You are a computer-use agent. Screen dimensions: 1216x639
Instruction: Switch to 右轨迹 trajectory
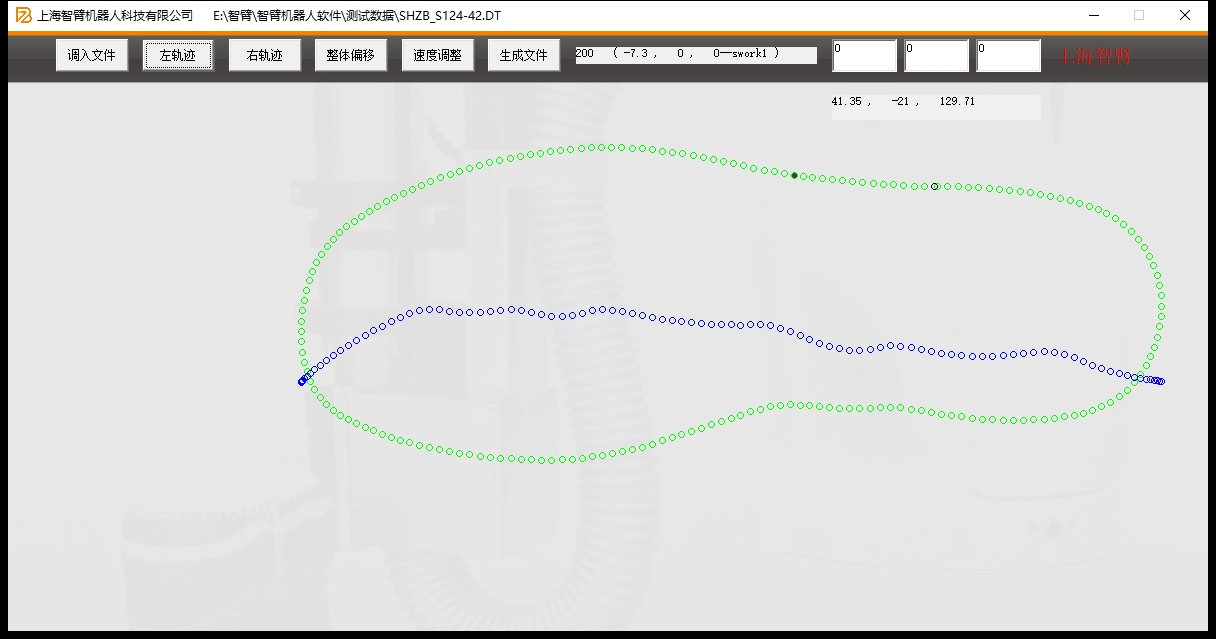(x=264, y=56)
